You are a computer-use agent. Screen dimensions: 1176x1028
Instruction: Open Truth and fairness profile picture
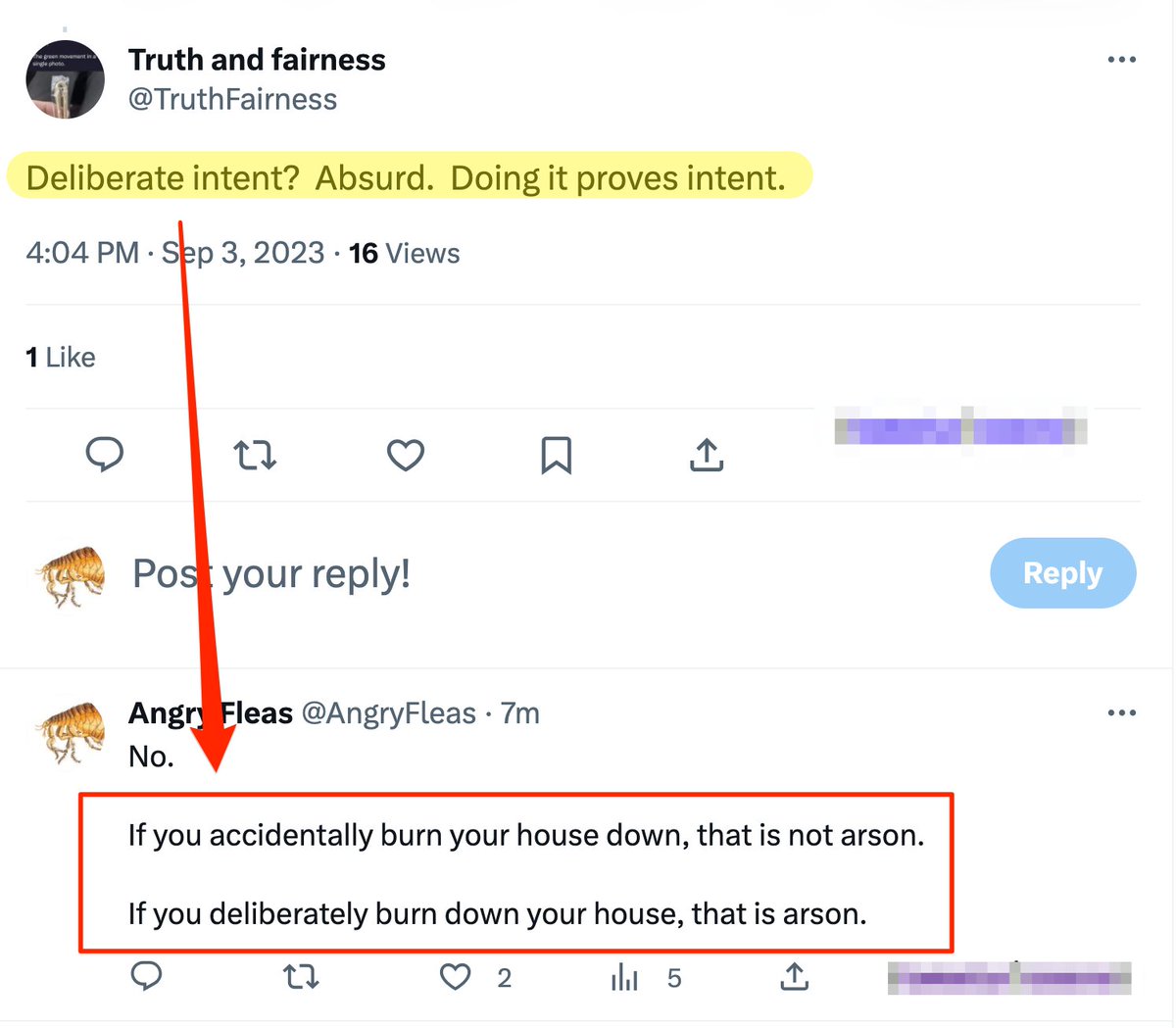[65, 79]
